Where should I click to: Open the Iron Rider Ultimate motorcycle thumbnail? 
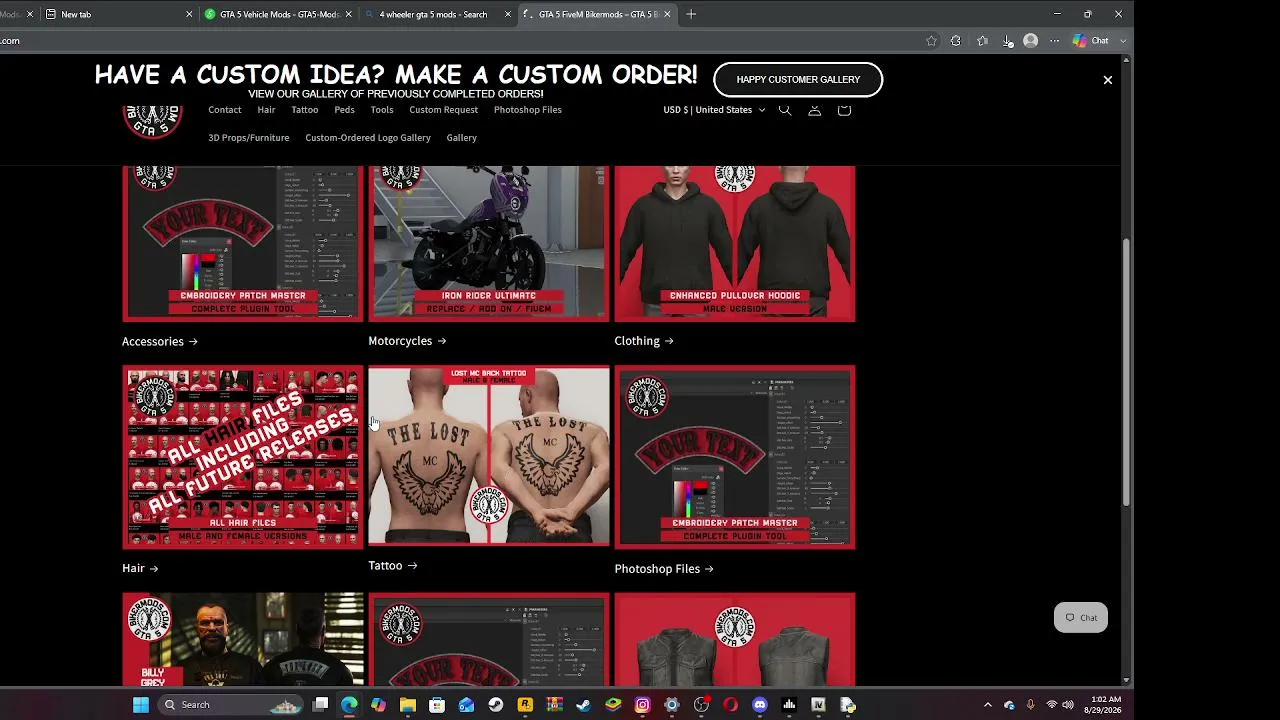(x=489, y=244)
